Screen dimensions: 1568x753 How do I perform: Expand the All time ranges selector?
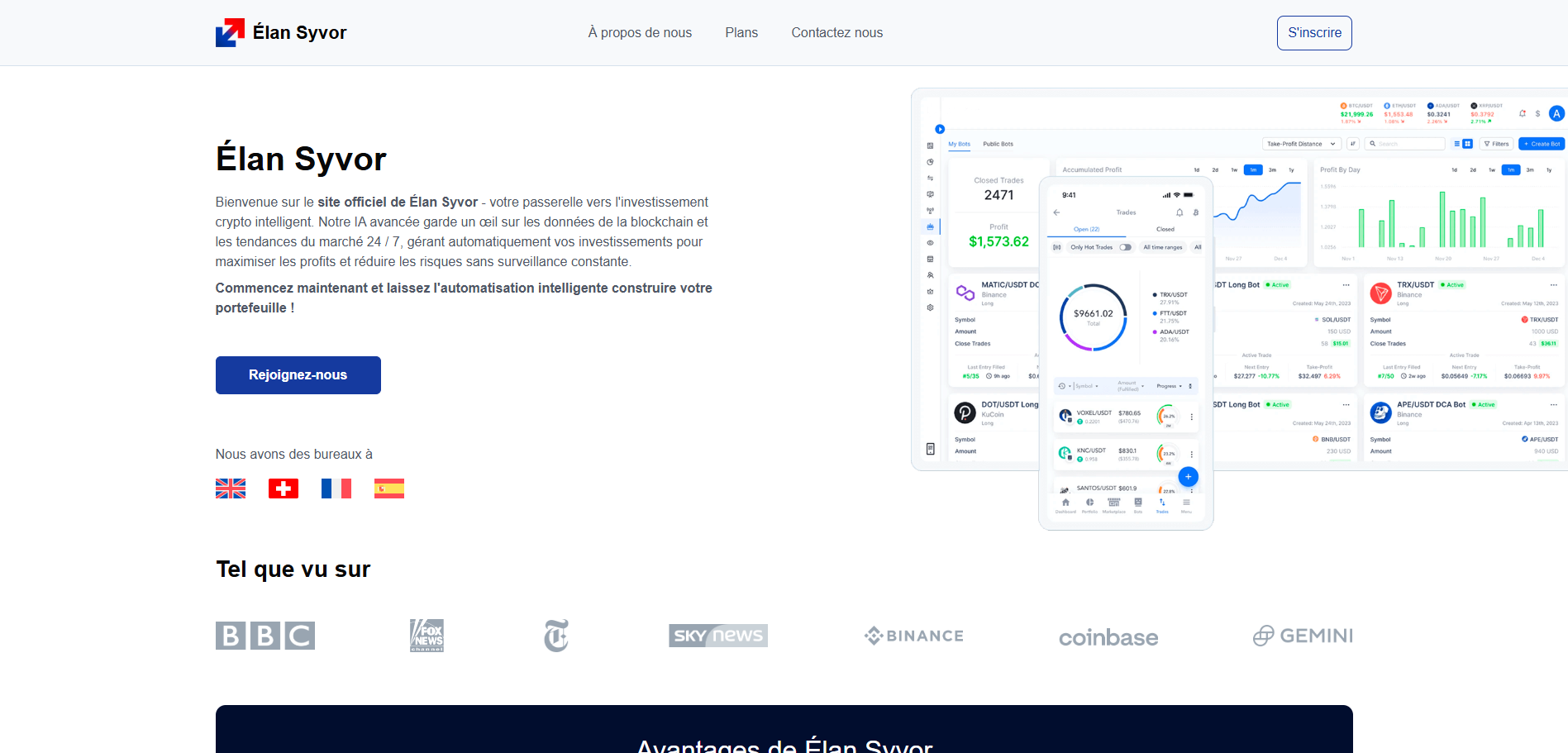[1163, 247]
